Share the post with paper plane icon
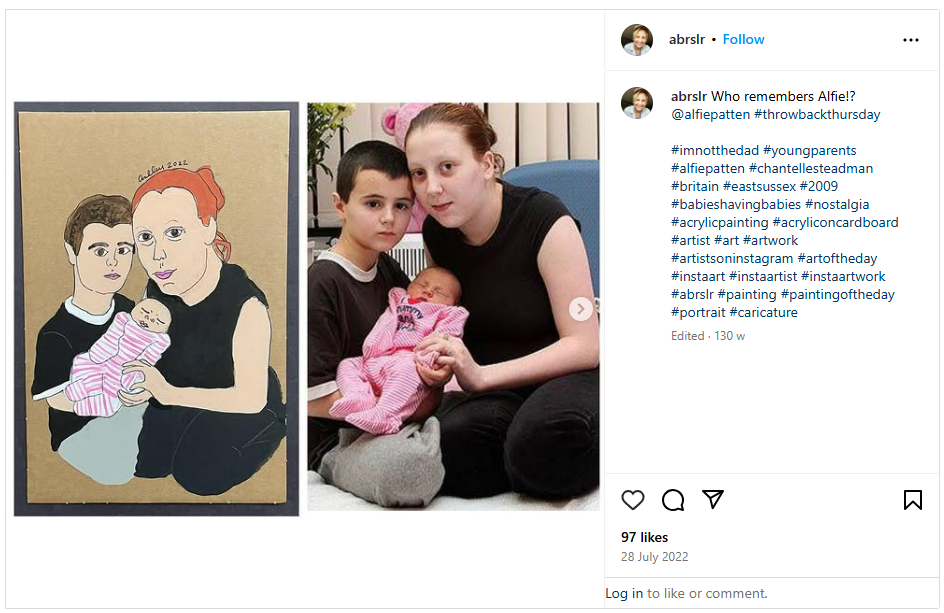The image size is (944, 613). click(713, 499)
